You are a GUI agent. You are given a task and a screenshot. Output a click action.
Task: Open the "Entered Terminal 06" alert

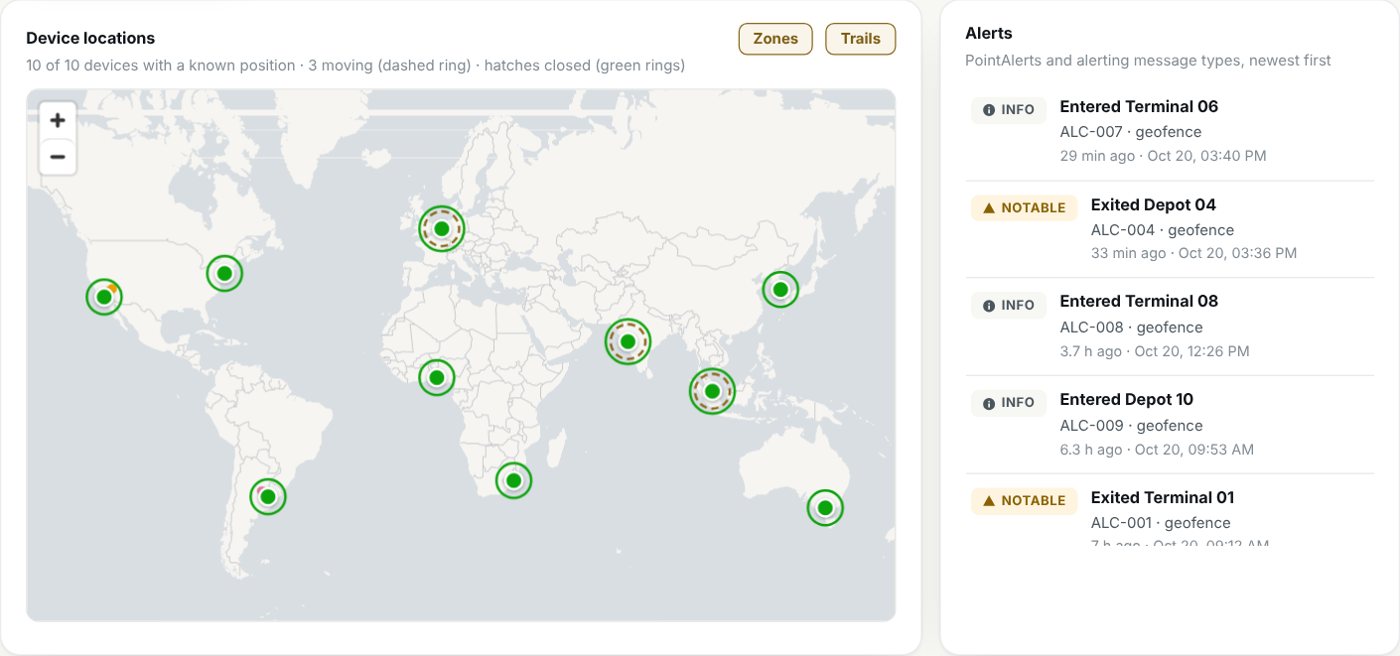tap(1170, 132)
